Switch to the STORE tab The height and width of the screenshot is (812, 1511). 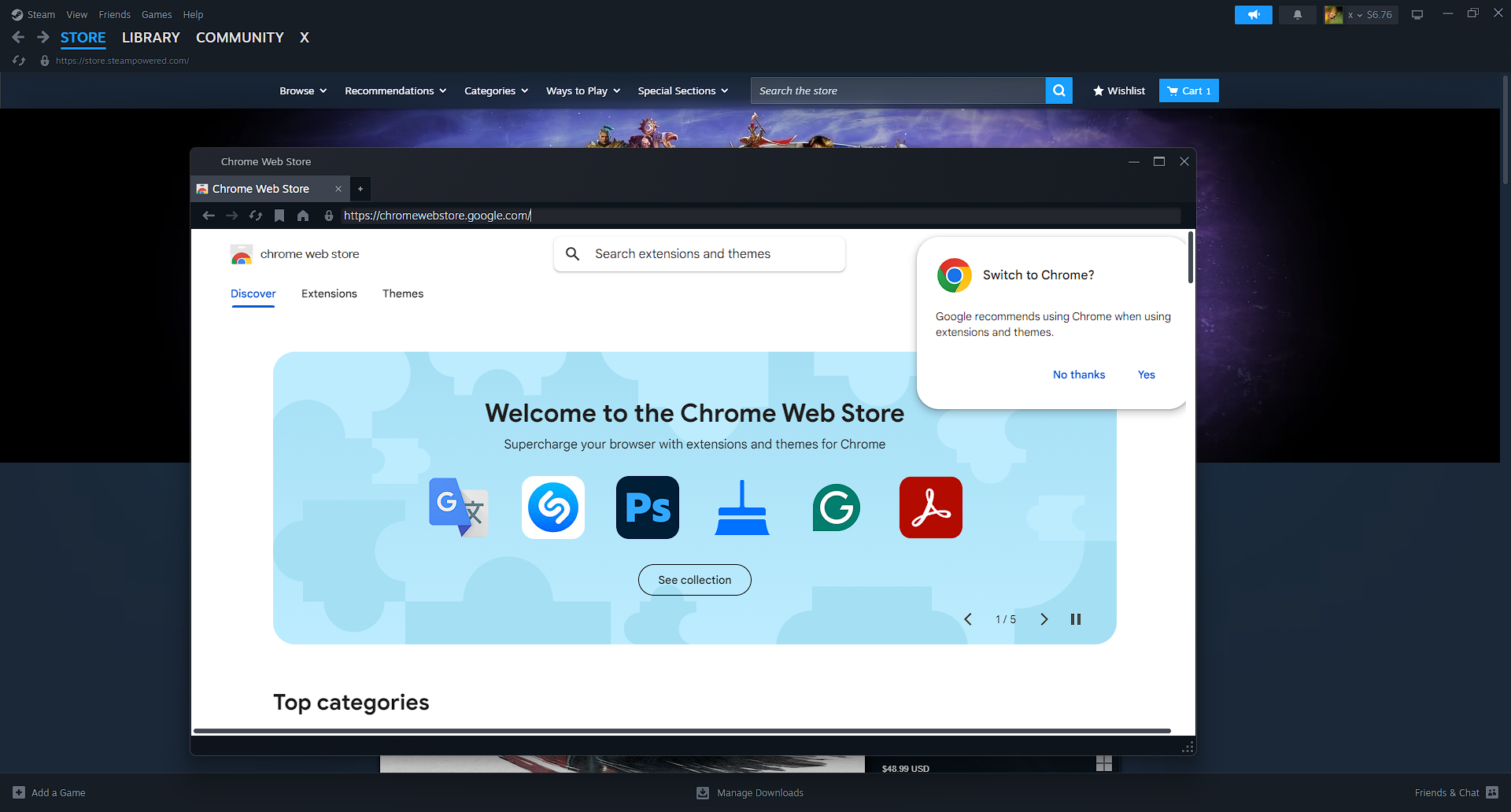tap(83, 37)
